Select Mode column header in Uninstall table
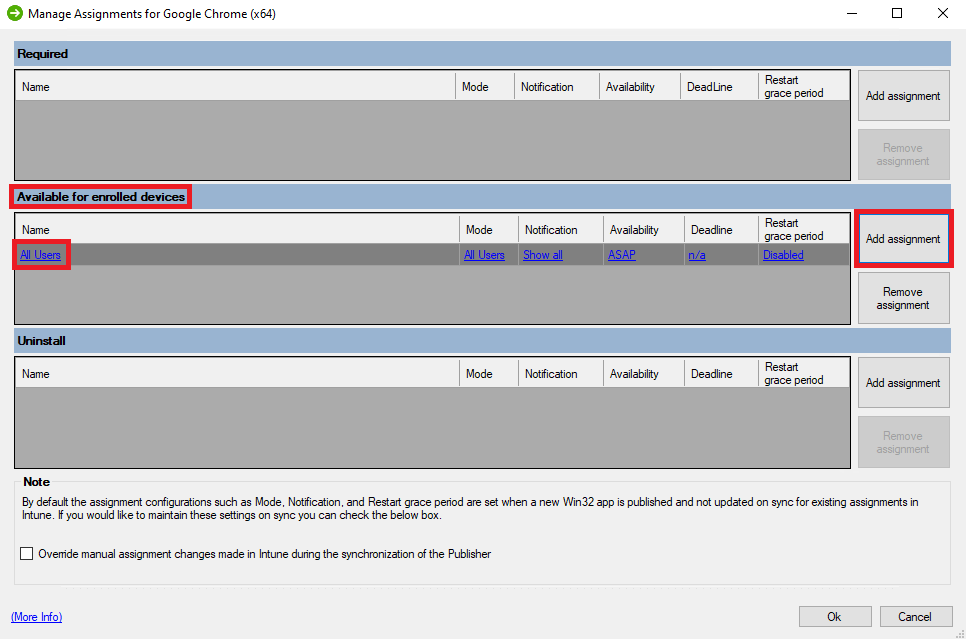 [x=489, y=373]
